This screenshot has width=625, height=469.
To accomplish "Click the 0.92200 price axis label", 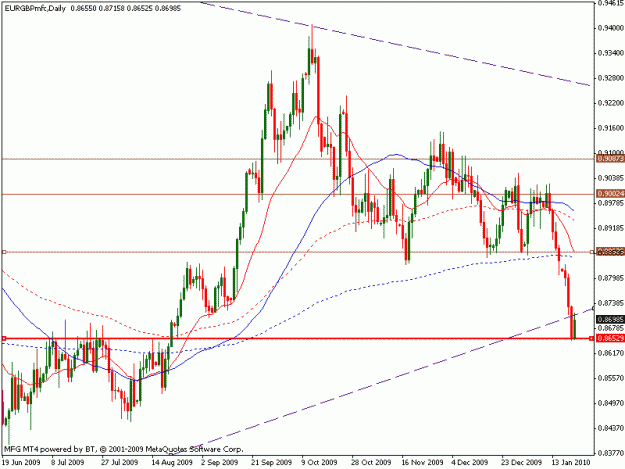I will pyautogui.click(x=611, y=103).
